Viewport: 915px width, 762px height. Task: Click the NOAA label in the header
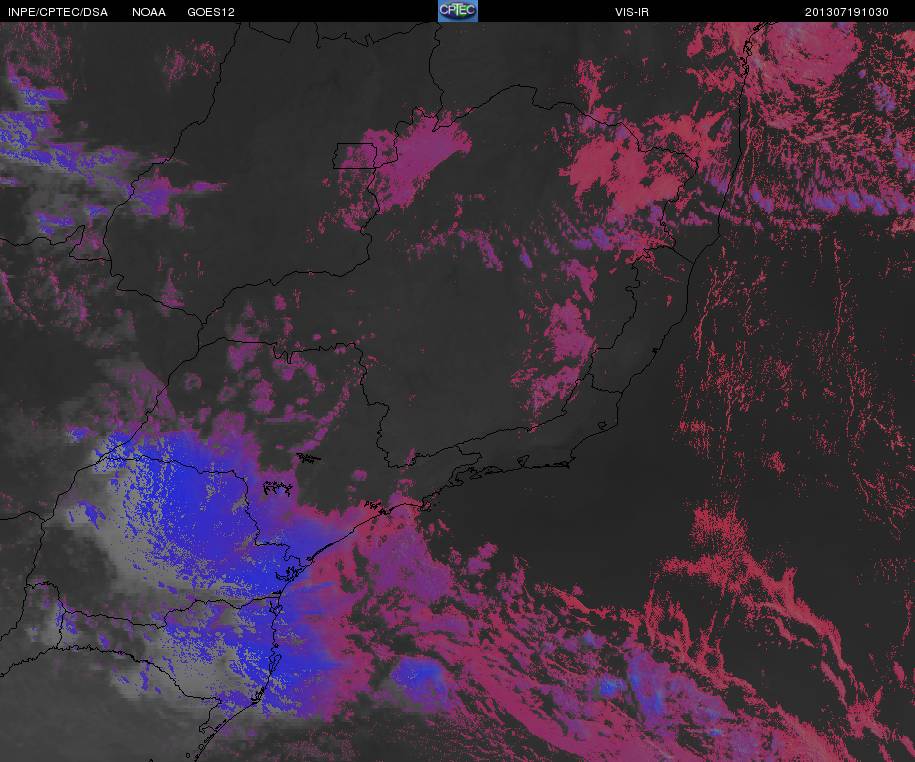(149, 12)
